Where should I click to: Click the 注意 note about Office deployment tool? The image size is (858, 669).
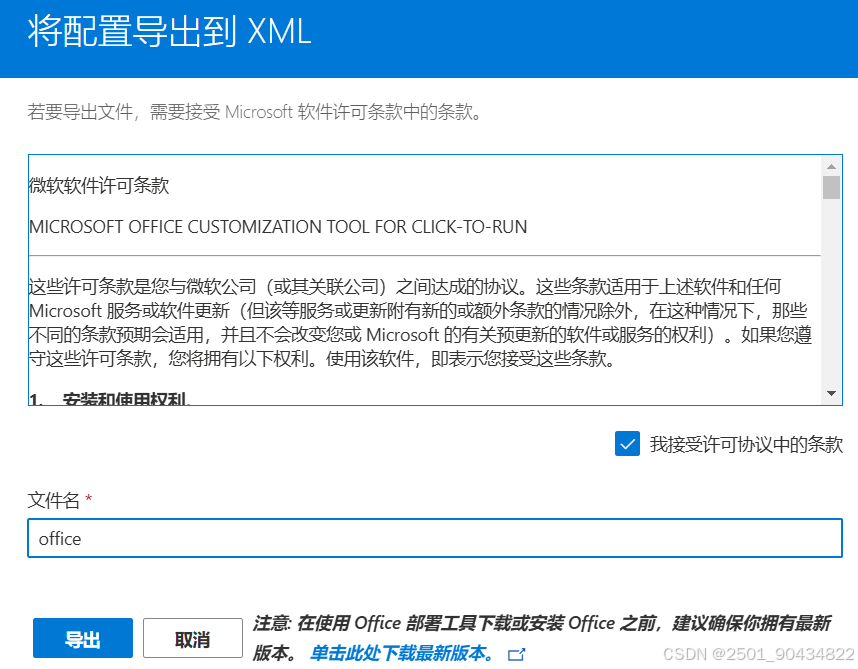point(542,637)
